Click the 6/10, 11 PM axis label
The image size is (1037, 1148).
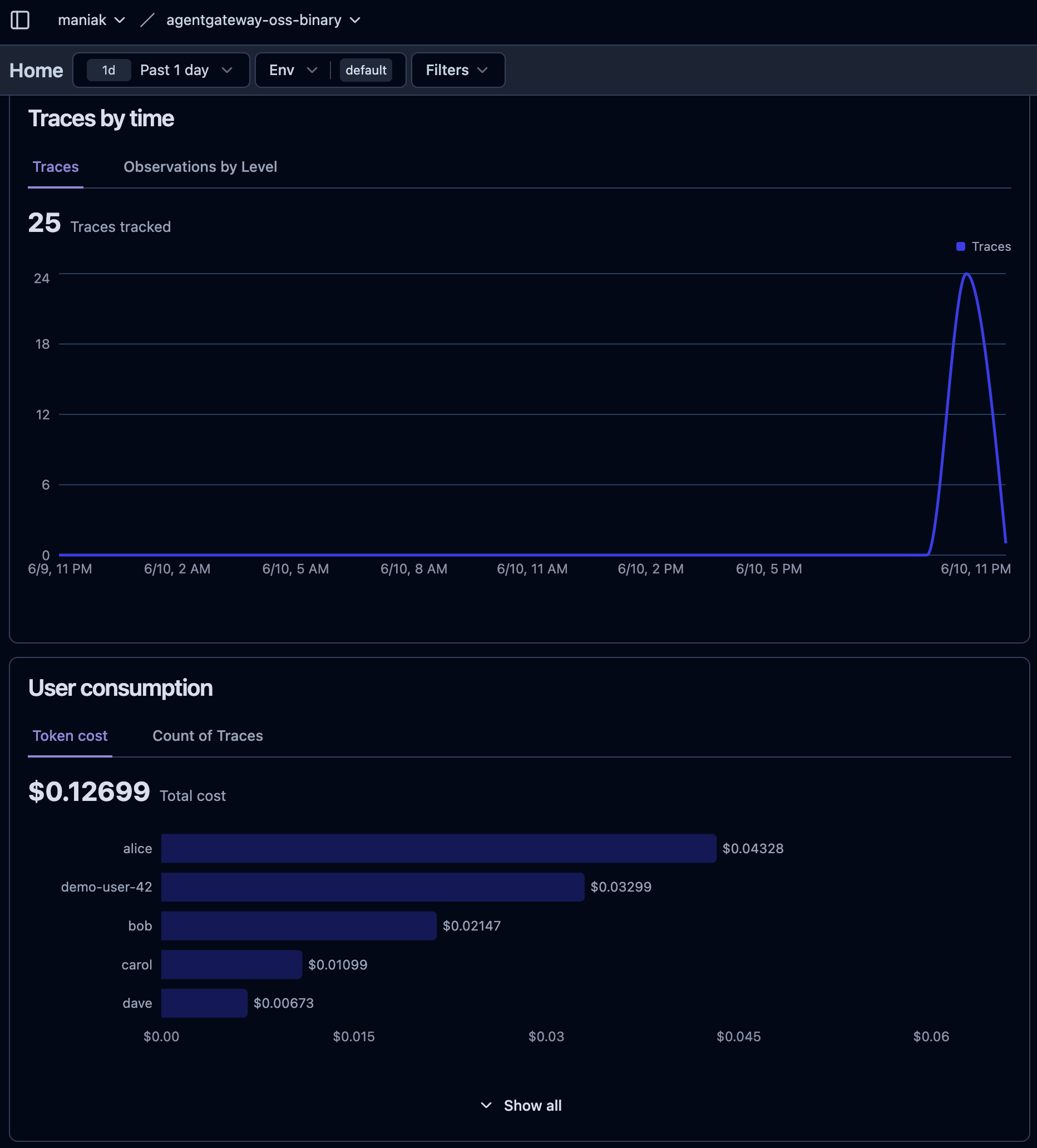(975, 569)
